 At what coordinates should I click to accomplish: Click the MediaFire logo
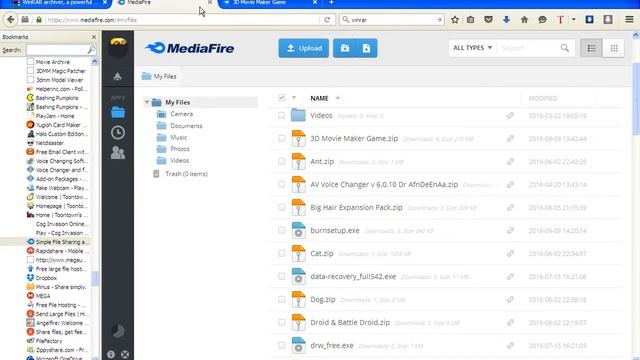point(189,48)
